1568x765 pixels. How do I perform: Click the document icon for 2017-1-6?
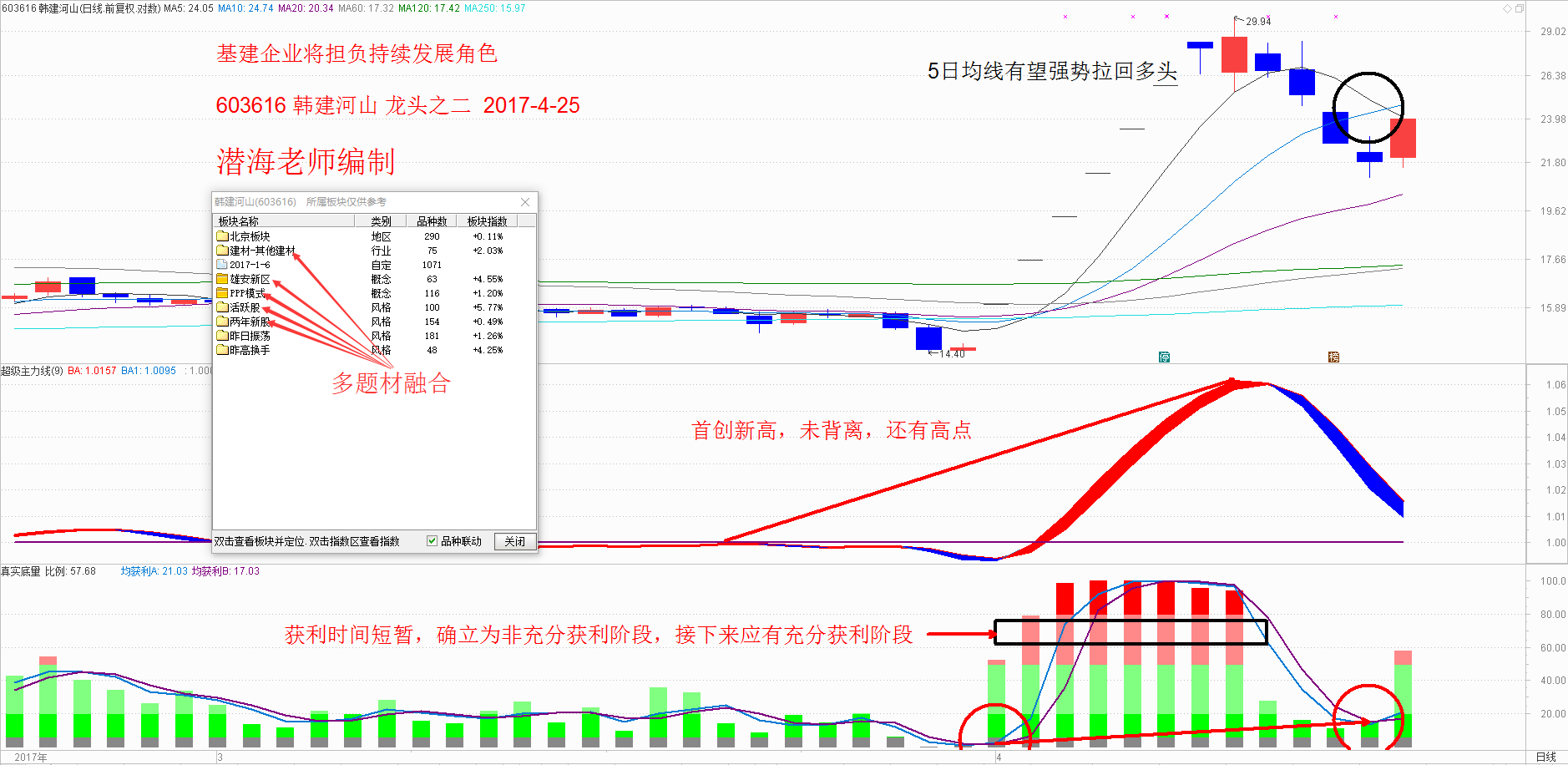pyautogui.click(x=222, y=265)
